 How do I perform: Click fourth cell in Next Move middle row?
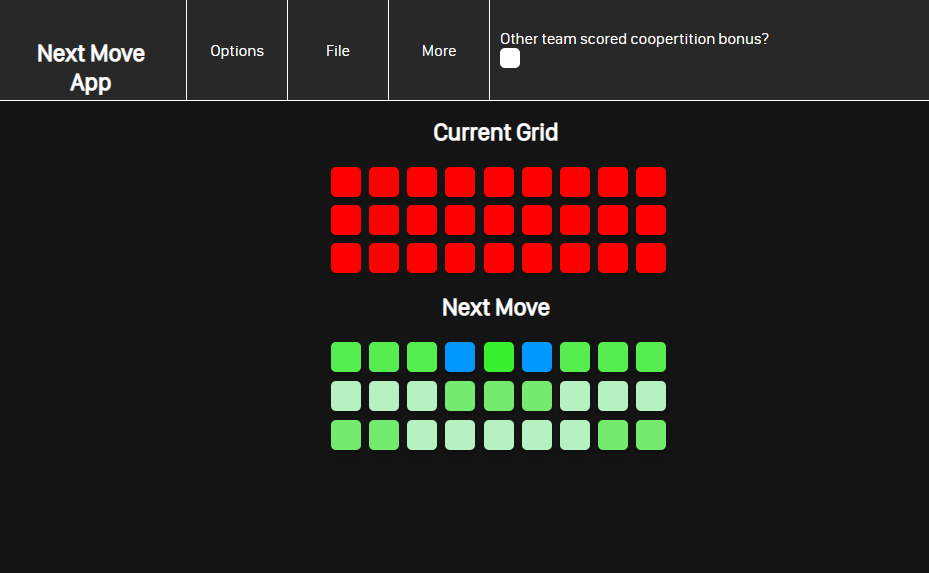tap(460, 396)
